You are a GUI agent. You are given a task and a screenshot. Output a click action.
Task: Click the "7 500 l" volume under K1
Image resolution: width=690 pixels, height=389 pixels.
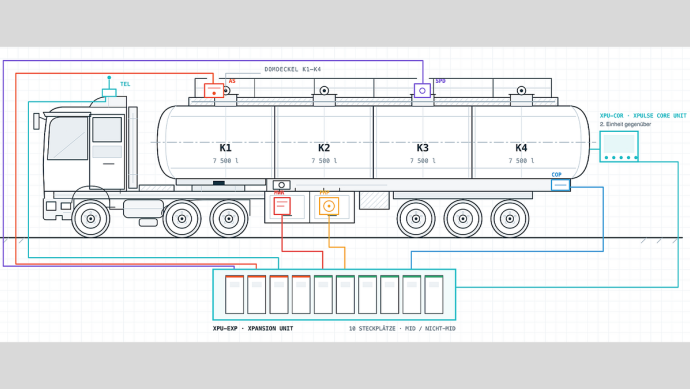tap(225, 161)
